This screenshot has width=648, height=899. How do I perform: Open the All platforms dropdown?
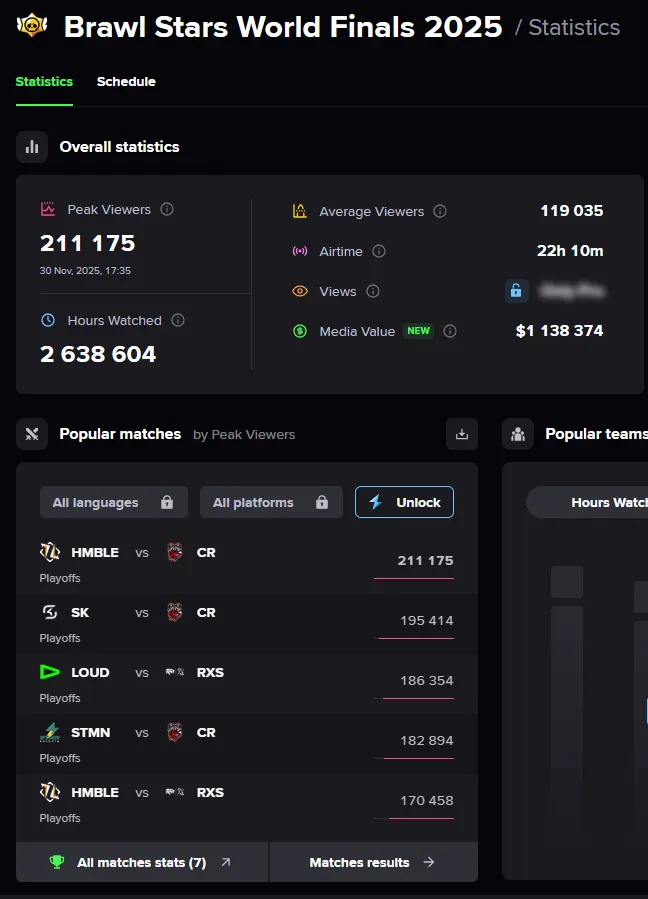point(271,502)
